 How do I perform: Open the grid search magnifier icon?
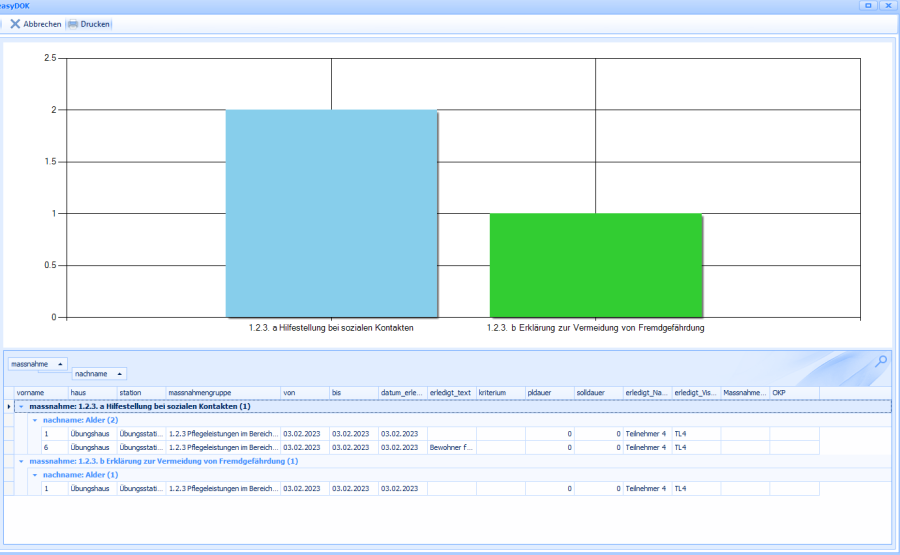pos(880,362)
